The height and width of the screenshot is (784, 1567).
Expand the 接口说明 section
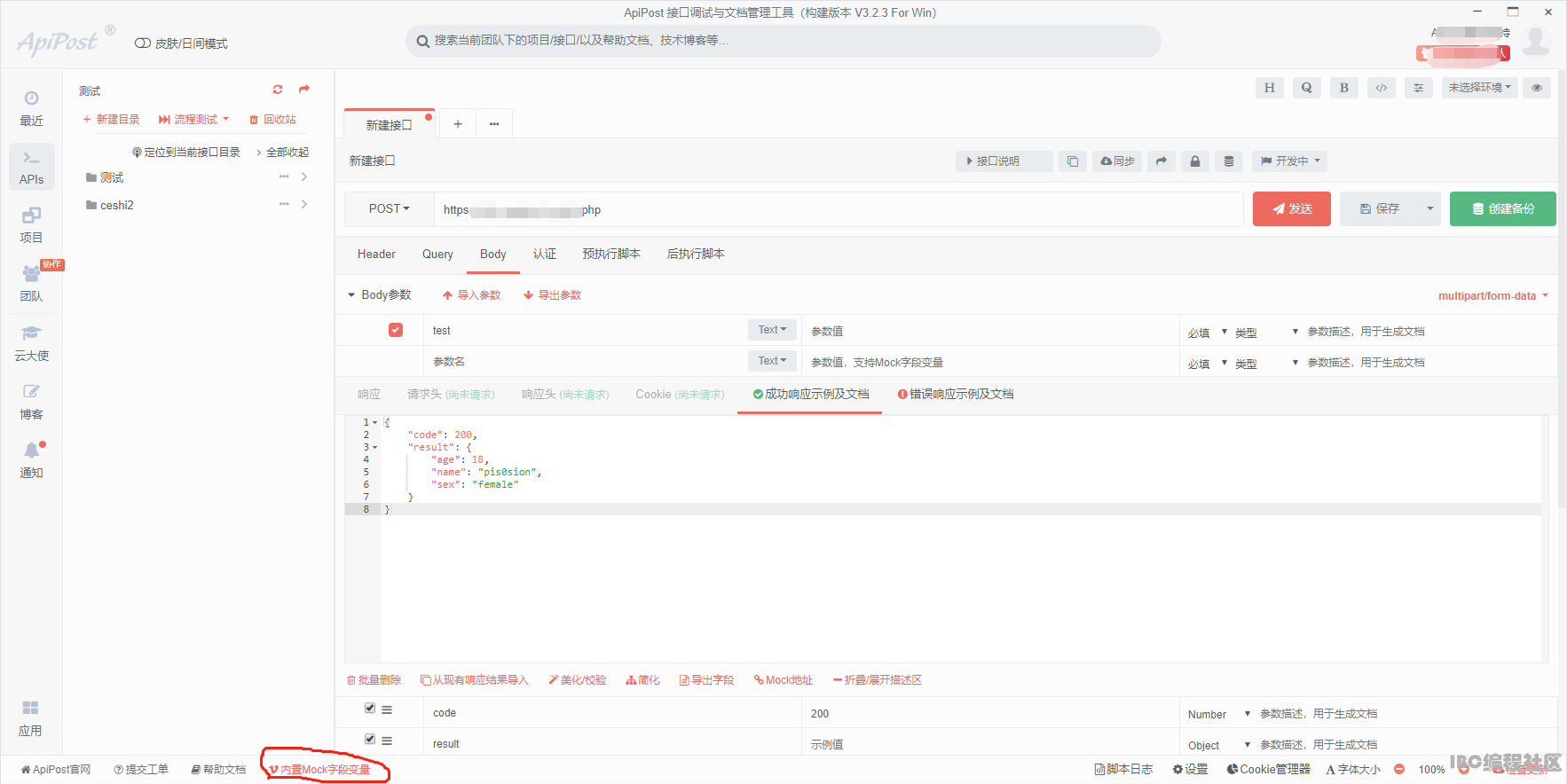coord(1004,161)
